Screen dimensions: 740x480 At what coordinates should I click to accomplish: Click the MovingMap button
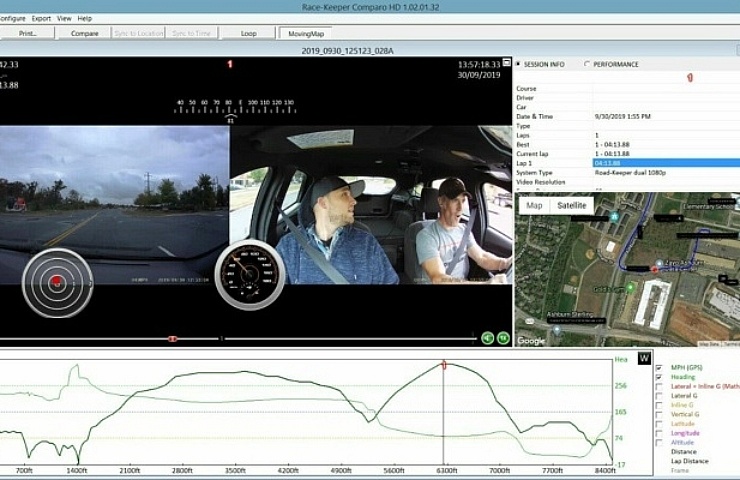pos(306,34)
